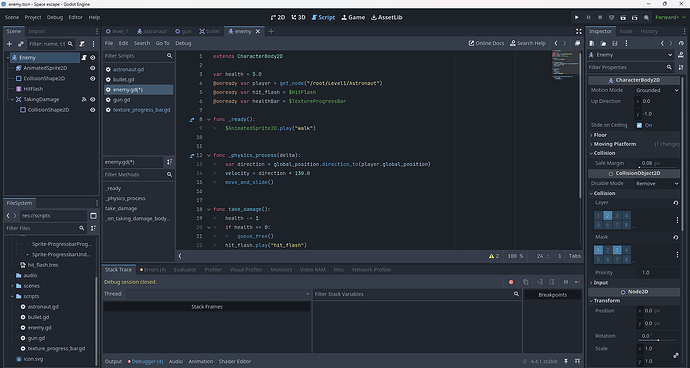This screenshot has height=368, width=690.
Task: Open the debugger Thread dropdown
Action: [x=218, y=294]
